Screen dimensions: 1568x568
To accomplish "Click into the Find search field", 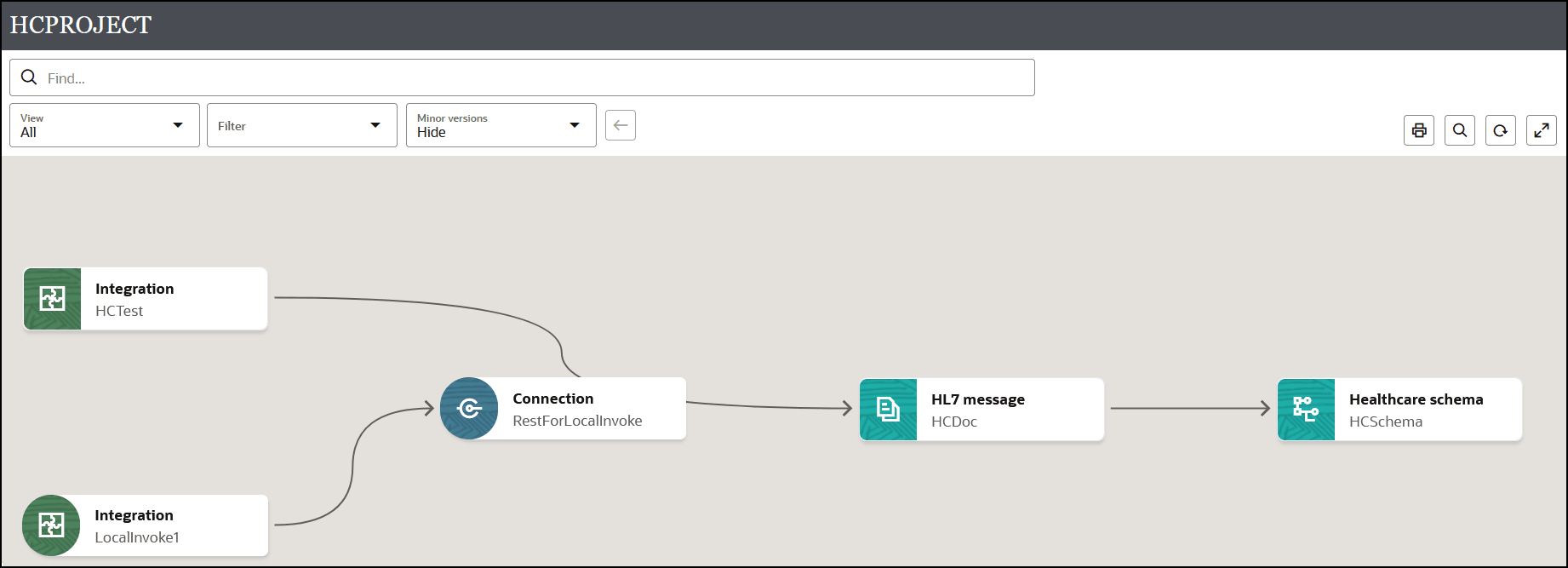I will click(522, 77).
